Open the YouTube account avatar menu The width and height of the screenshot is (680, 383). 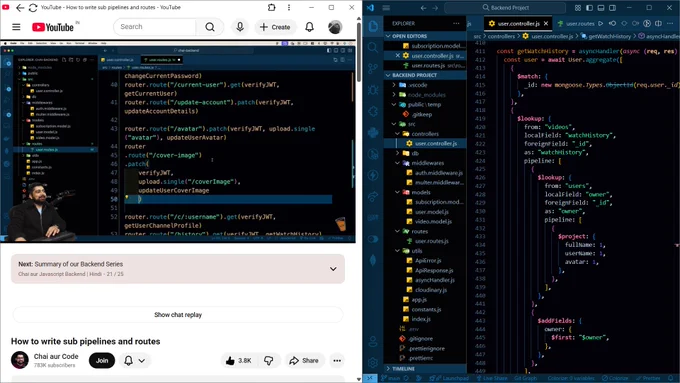pyautogui.click(x=335, y=27)
